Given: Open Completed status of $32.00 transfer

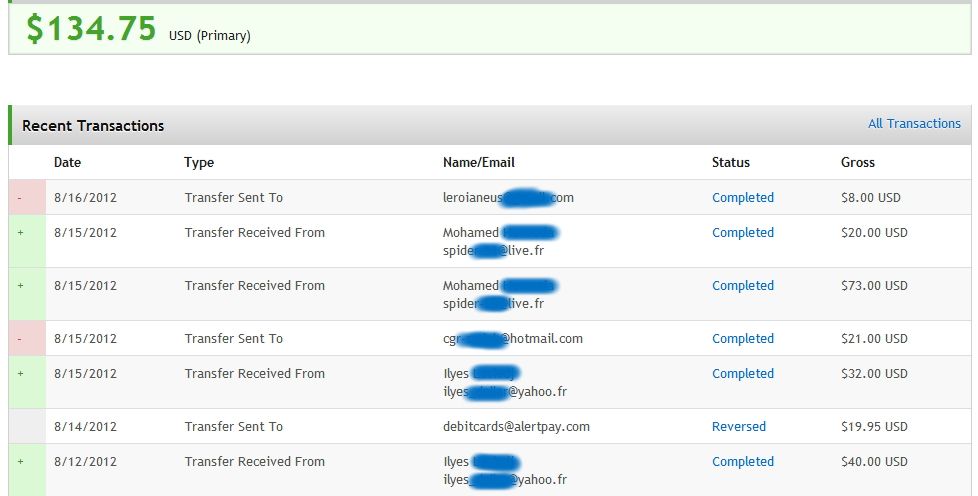Looking at the screenshot, I should [743, 374].
